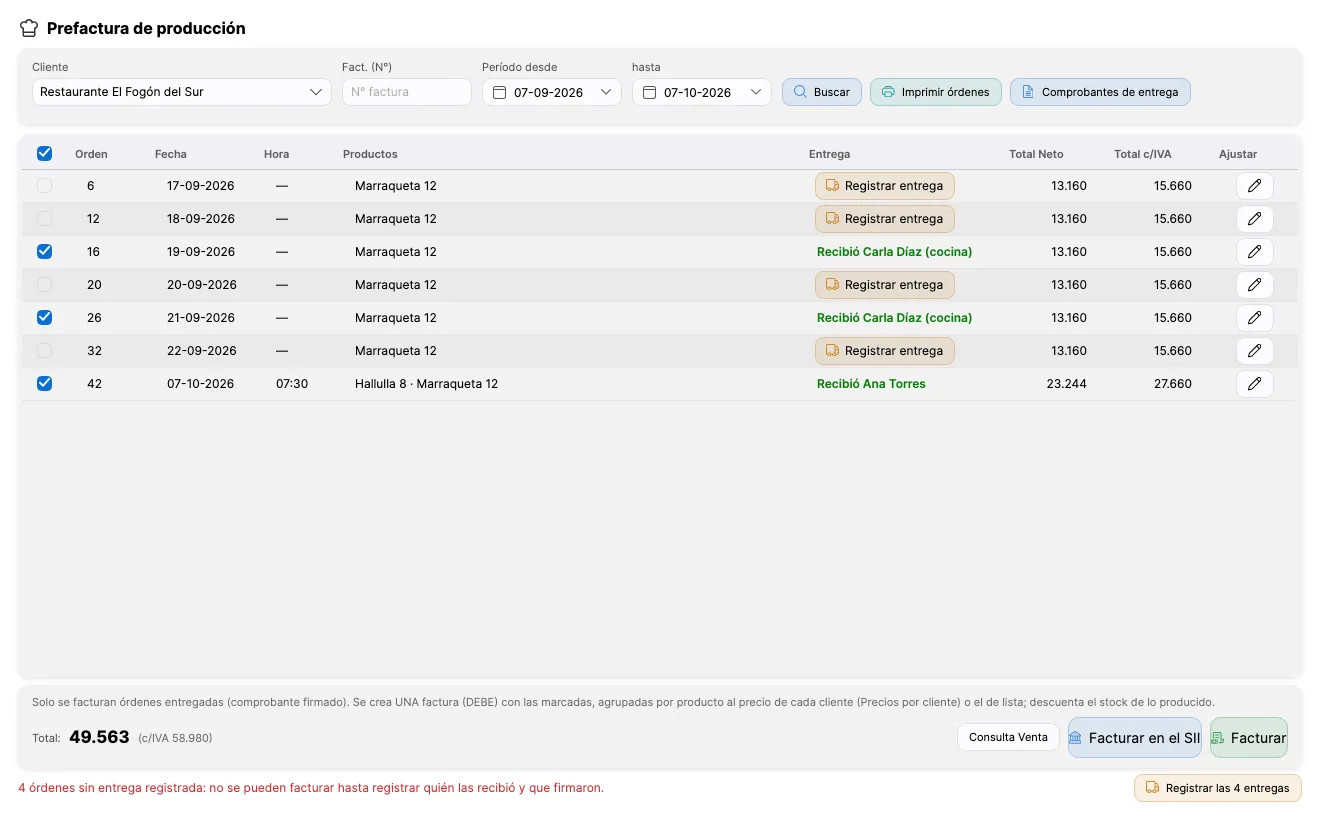Screen dimensions: 1320x820
Task: Uncheck the checkbox for order 16
Action: click(44, 252)
